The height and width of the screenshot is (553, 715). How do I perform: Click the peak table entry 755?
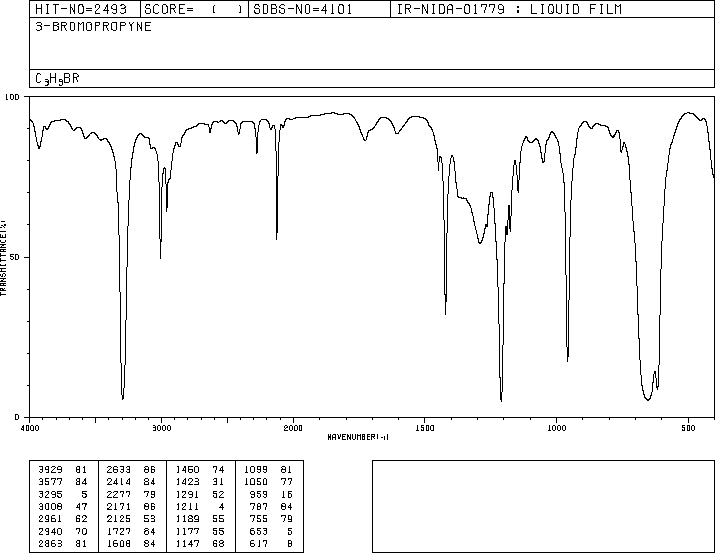coord(259,519)
